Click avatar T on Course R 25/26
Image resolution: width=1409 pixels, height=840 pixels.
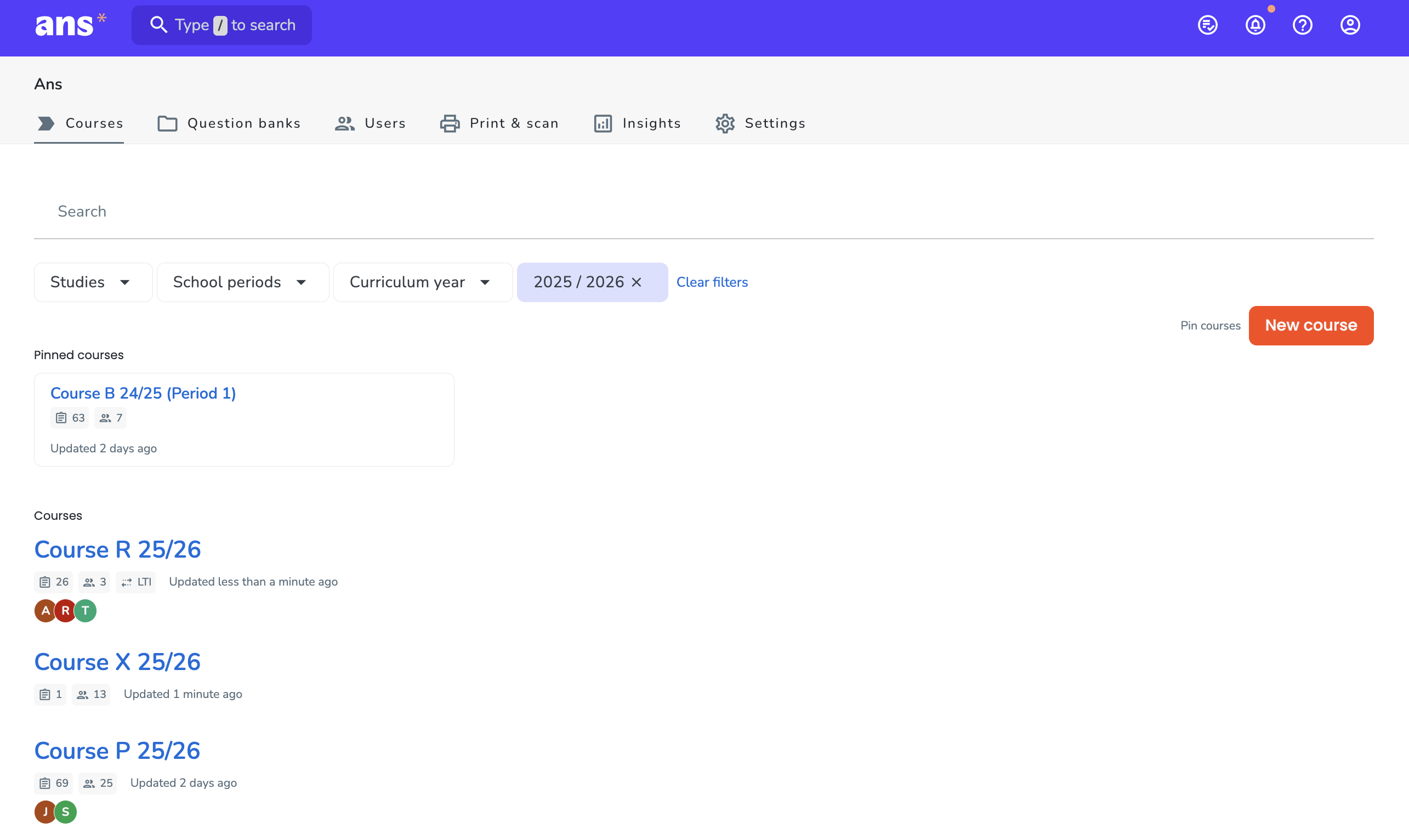[x=86, y=611]
